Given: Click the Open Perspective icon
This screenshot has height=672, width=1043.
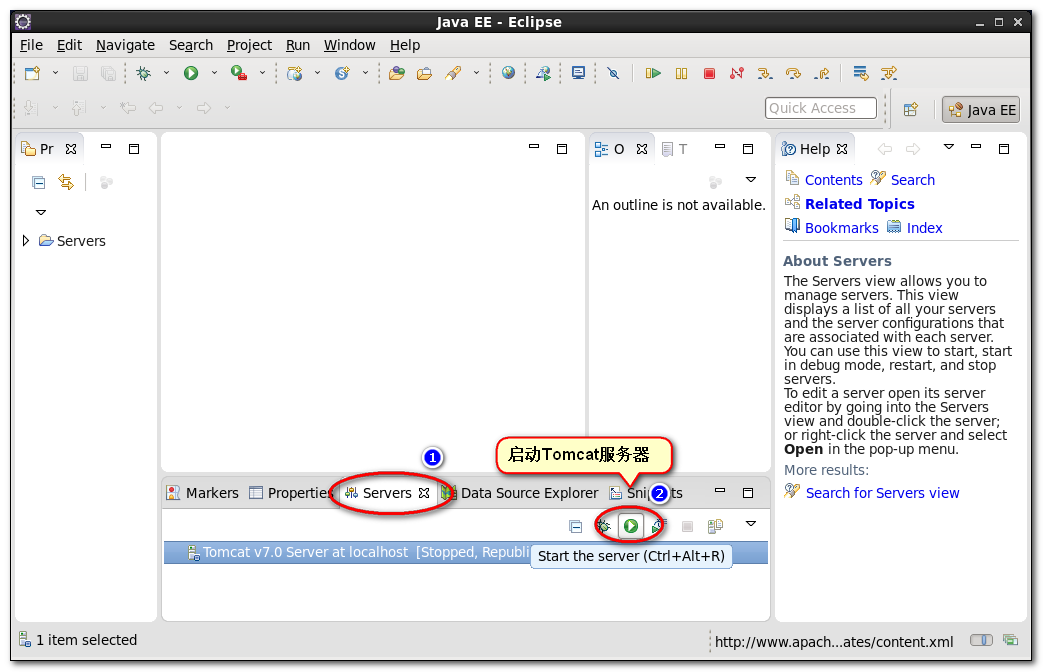Looking at the screenshot, I should click(911, 109).
